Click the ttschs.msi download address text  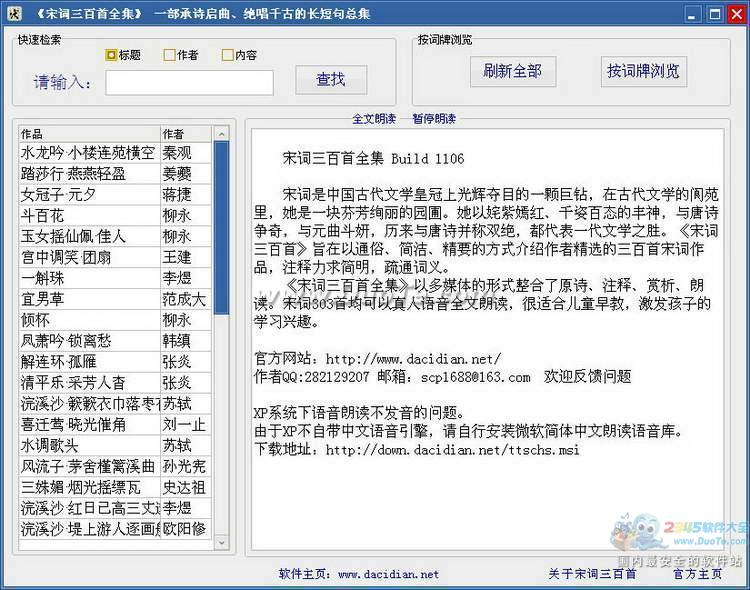[417, 450]
